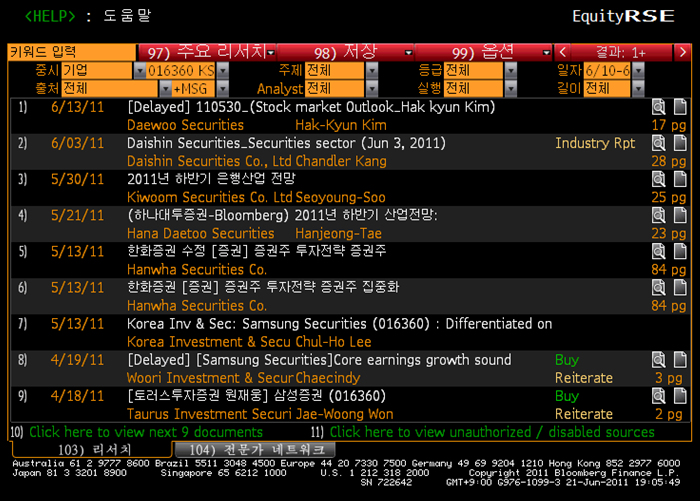Open the 99) 옵션 menu
This screenshot has width=700, height=501.
[484, 53]
